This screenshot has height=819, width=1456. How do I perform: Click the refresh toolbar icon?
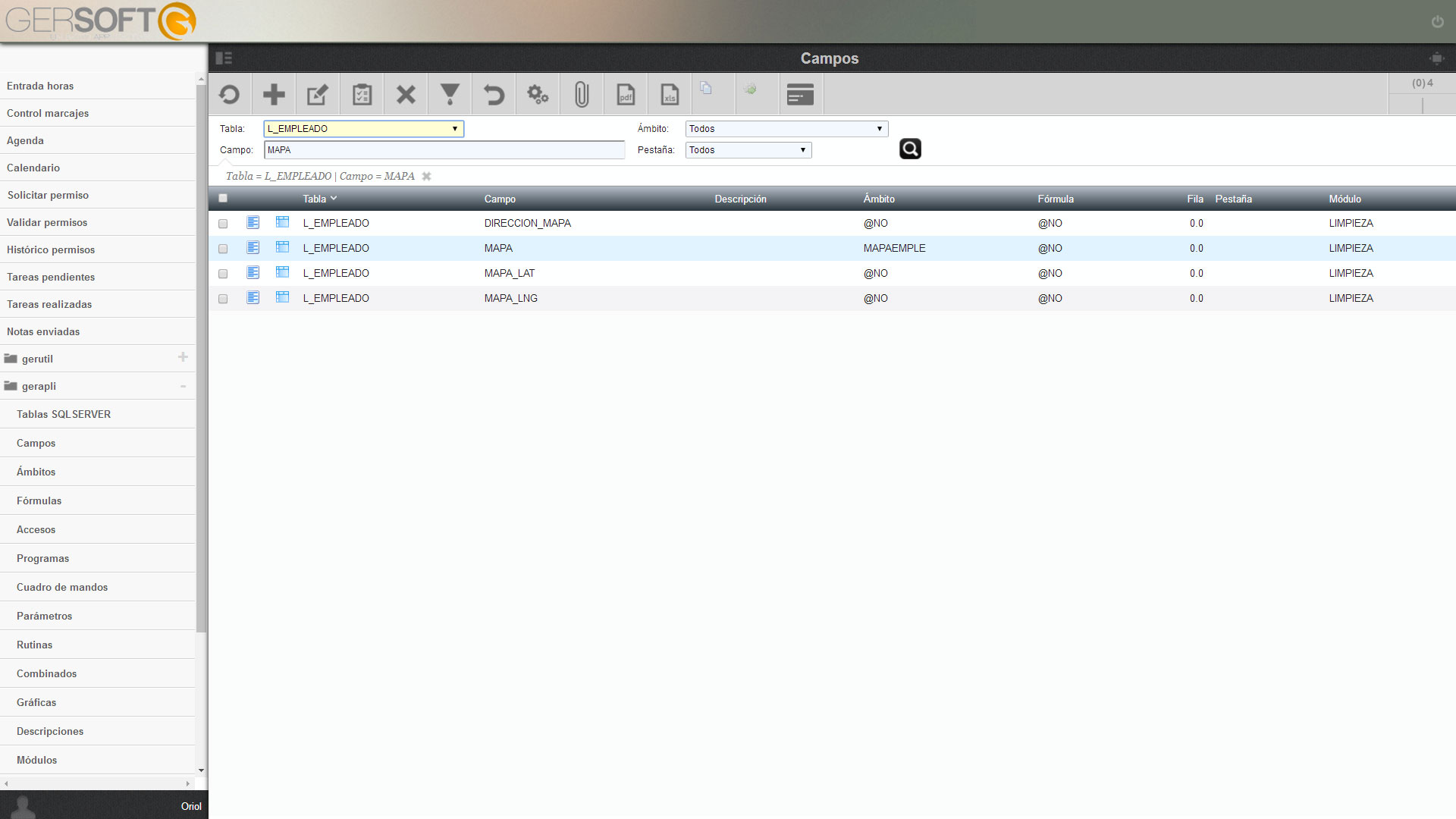coord(229,95)
